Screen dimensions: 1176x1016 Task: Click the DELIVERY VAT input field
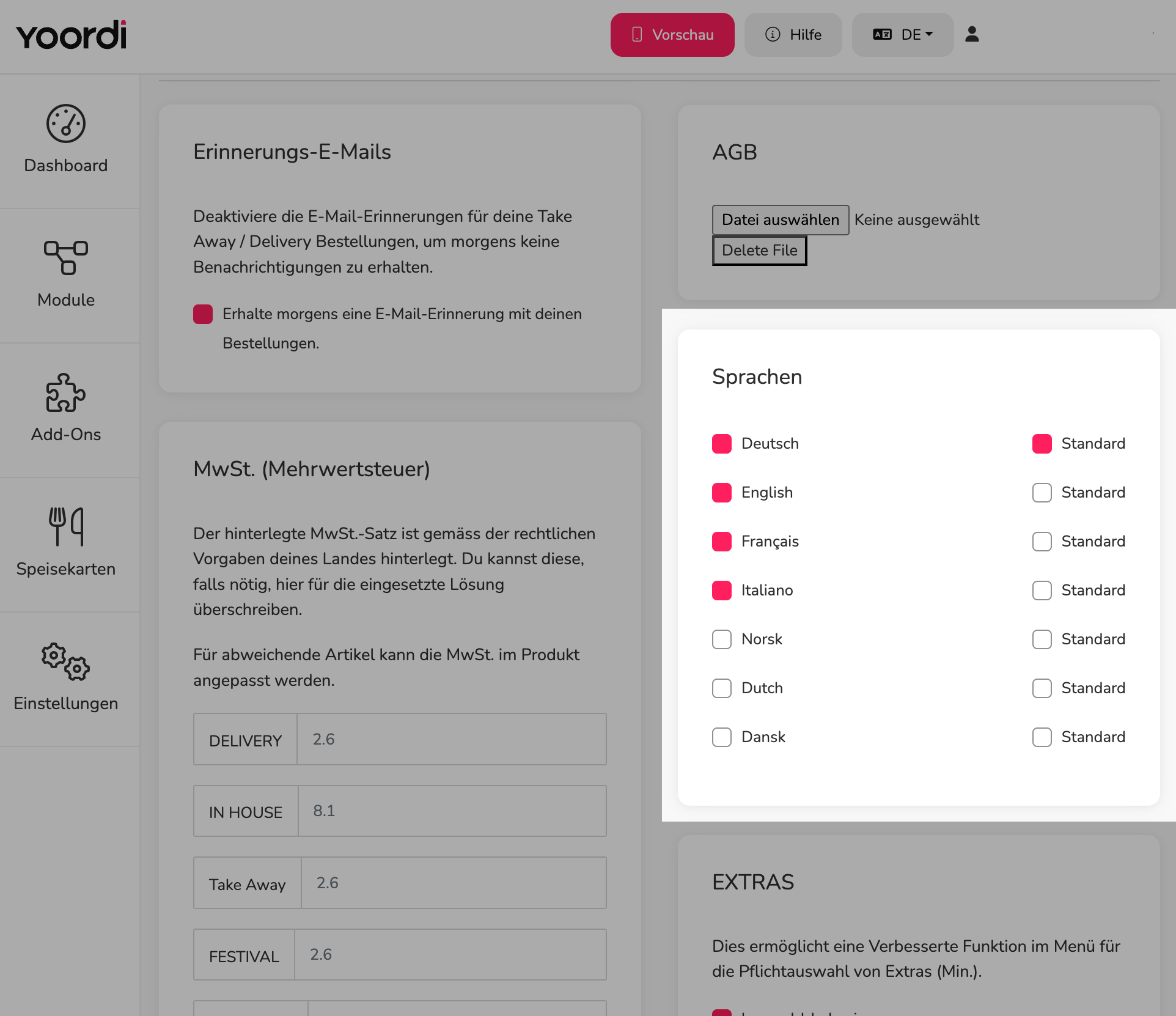[452, 739]
